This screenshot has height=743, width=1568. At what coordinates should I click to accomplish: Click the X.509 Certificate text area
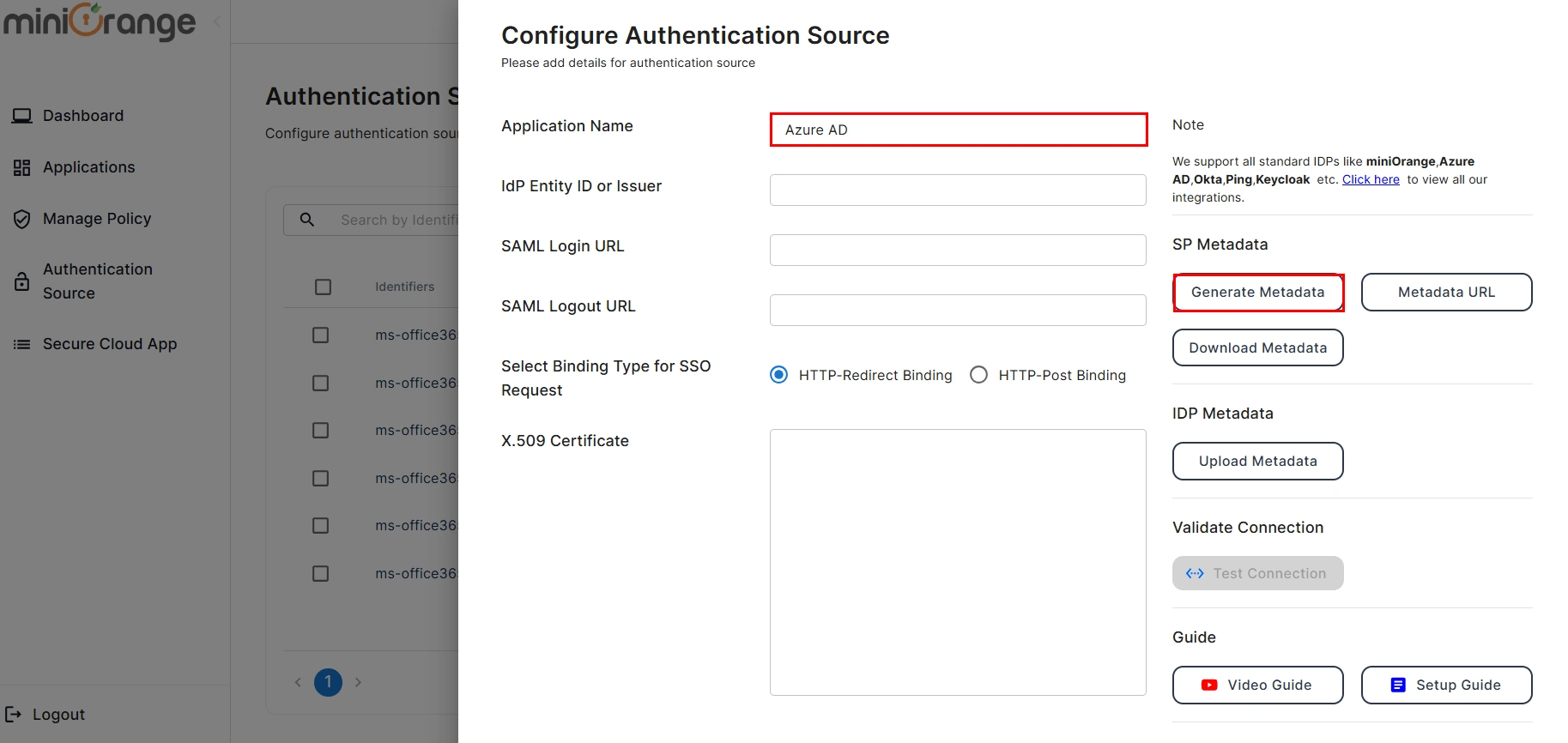pos(958,562)
